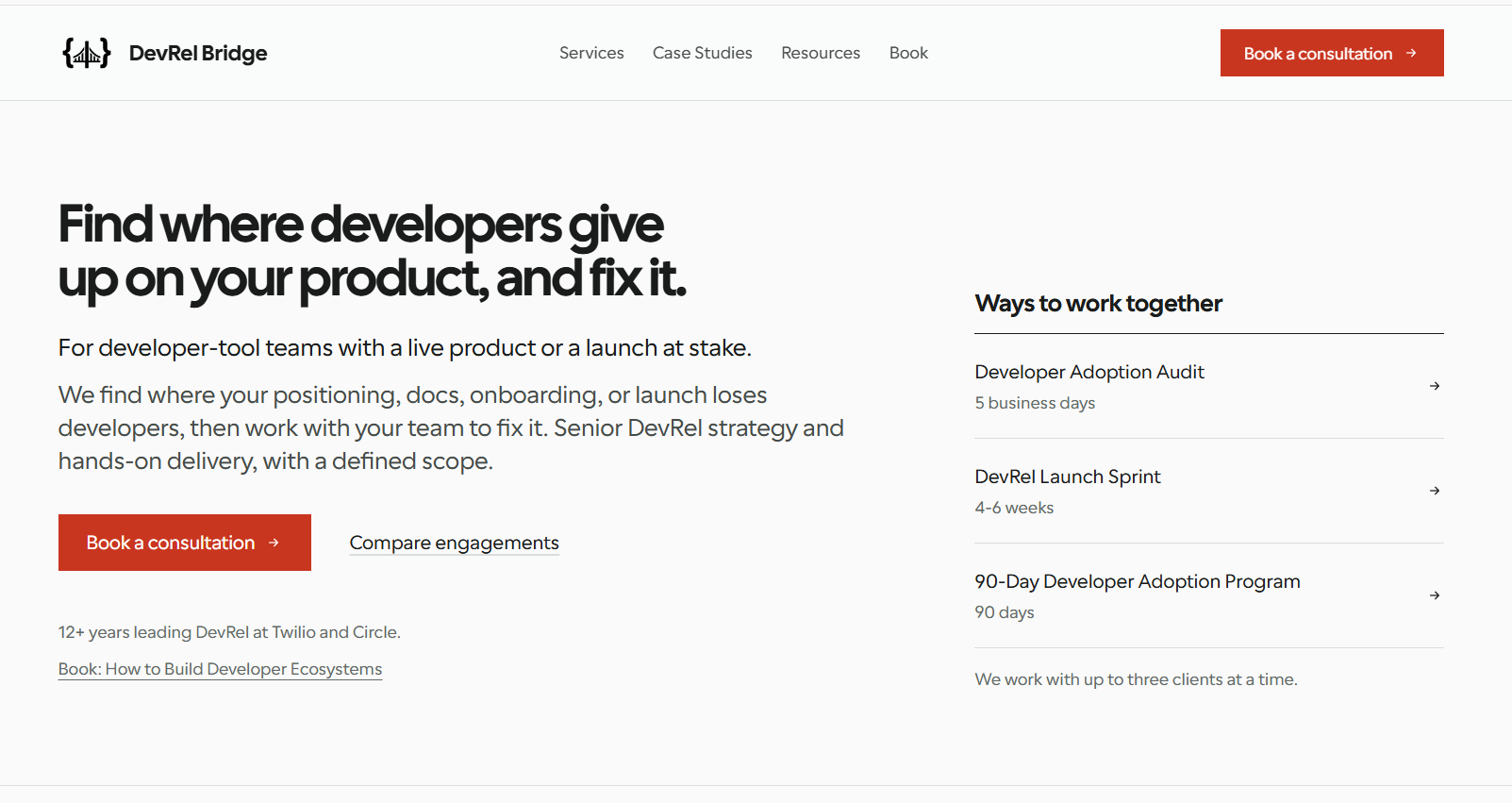This screenshot has height=803, width=1512.
Task: Open the Resources navigation link
Action: click(821, 53)
